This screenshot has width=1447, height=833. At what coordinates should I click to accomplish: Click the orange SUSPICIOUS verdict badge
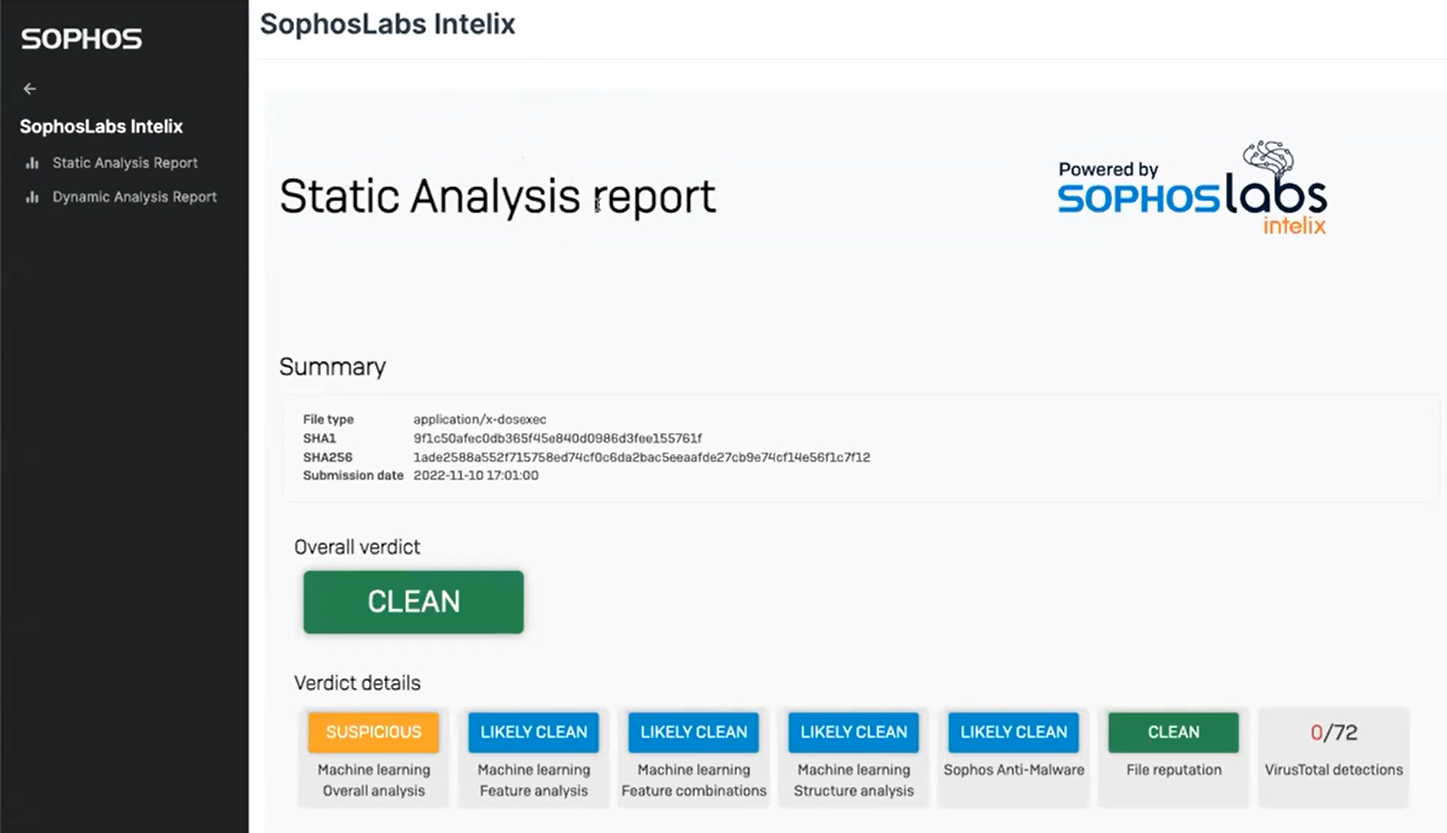(x=373, y=732)
